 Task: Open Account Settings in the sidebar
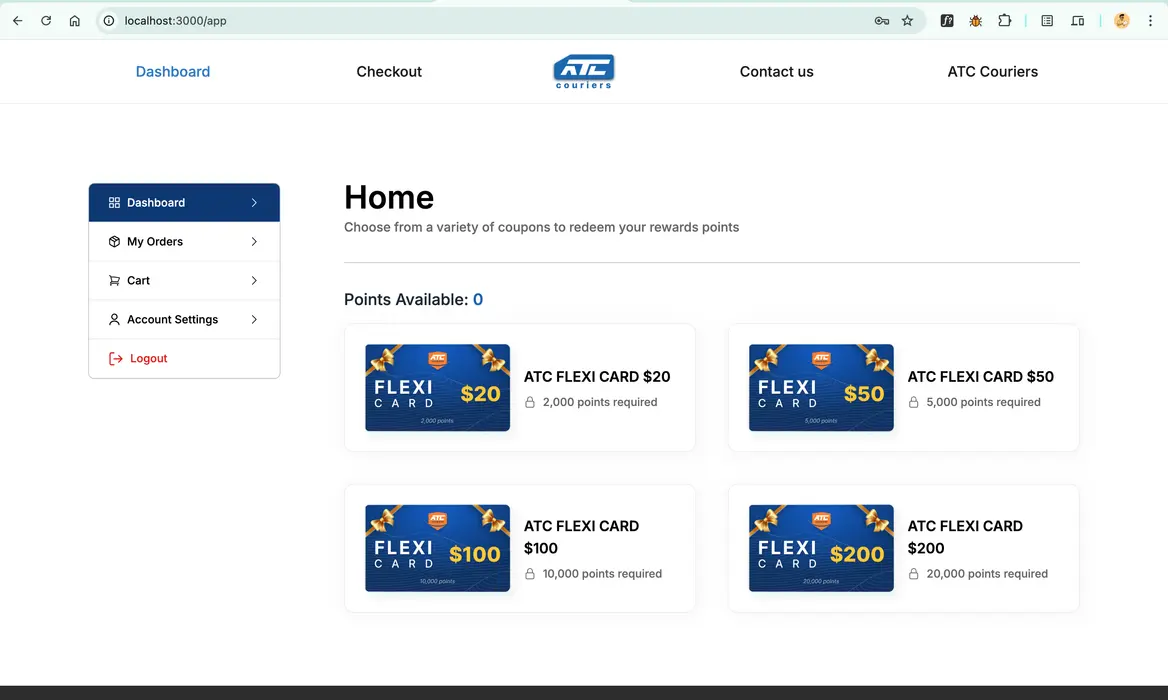184,319
